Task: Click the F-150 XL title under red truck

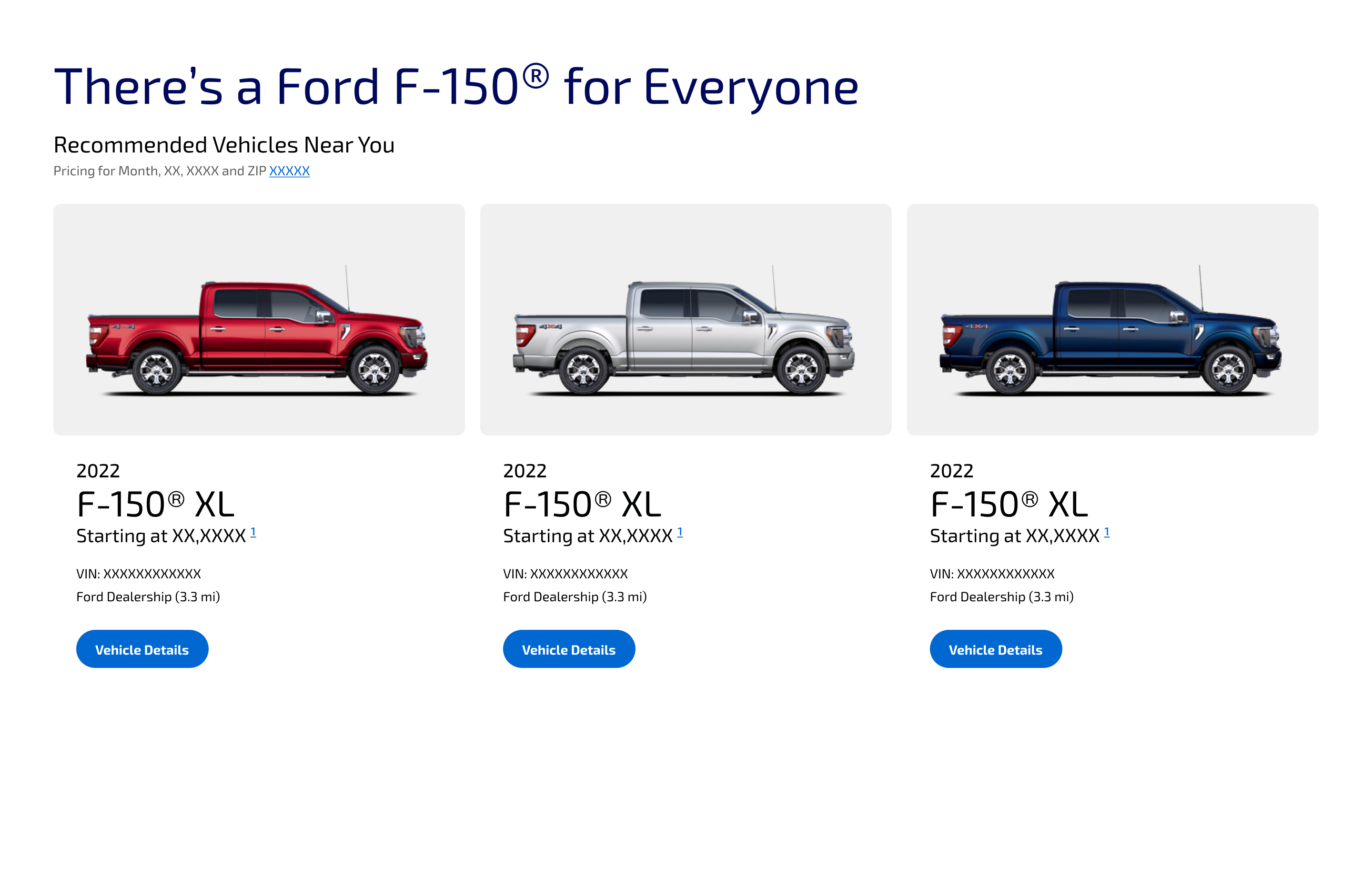Action: click(x=155, y=505)
